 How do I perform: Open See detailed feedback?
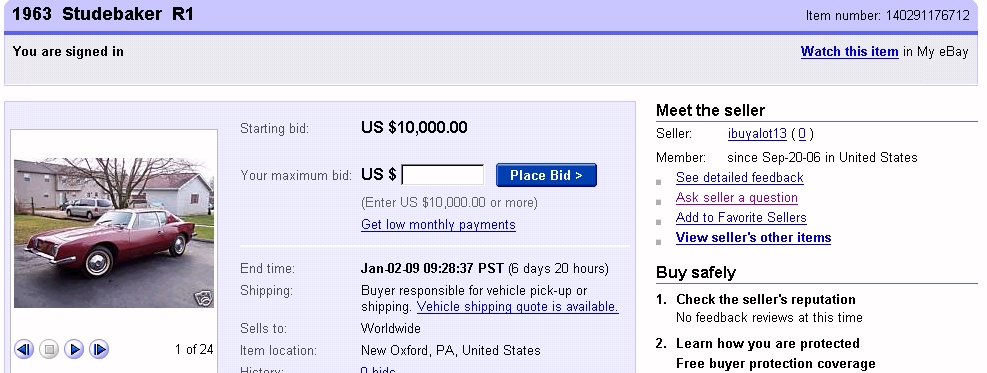coord(740,177)
